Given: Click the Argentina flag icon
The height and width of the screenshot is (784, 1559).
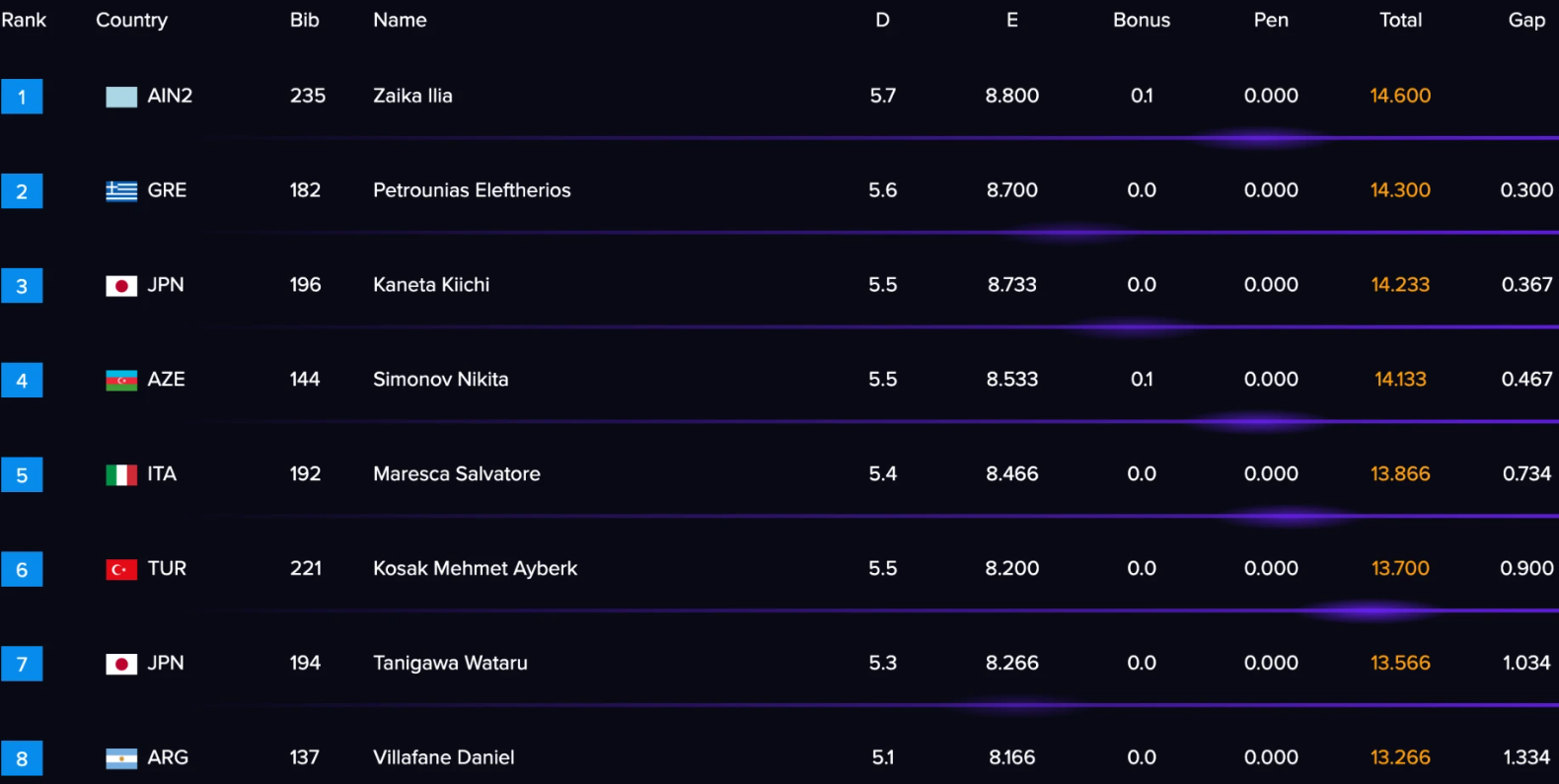Looking at the screenshot, I should point(121,758).
